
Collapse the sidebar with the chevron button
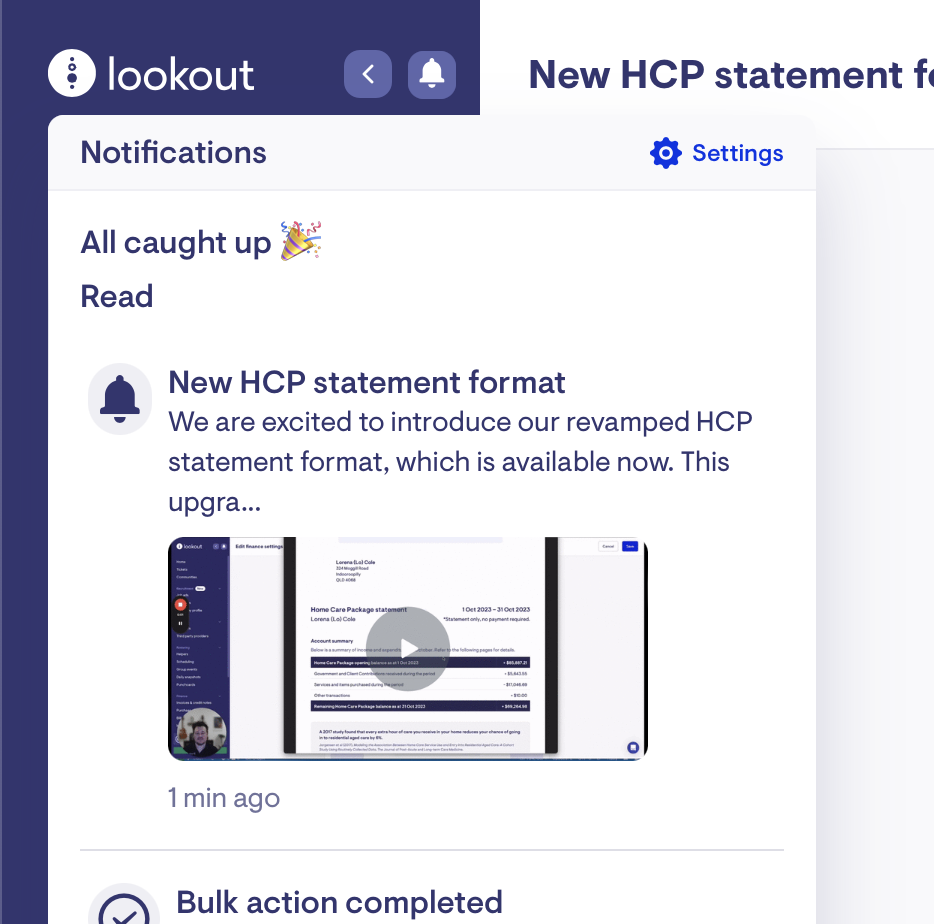(x=368, y=74)
